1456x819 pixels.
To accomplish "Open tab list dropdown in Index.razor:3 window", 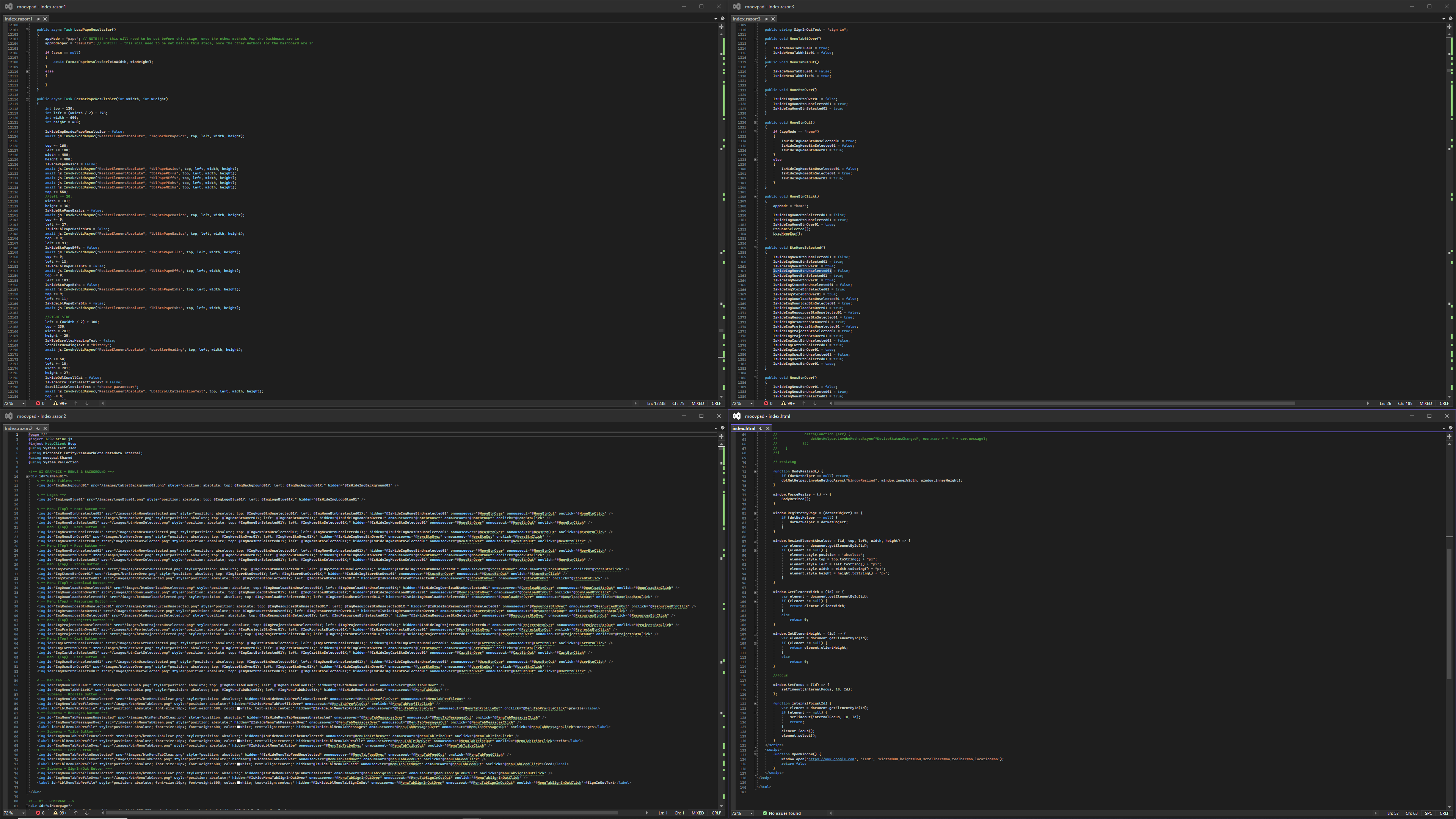I will pyautogui.click(x=1443, y=19).
